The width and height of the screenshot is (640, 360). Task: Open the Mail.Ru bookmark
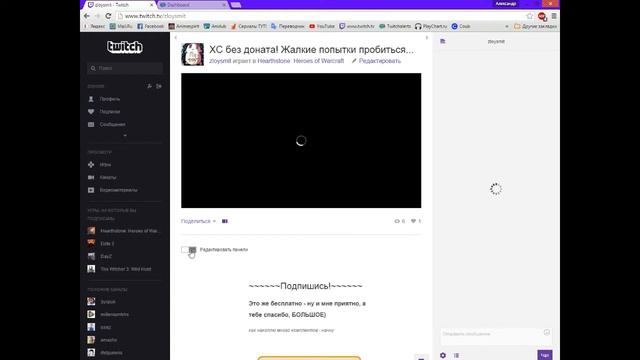(x=121, y=26)
